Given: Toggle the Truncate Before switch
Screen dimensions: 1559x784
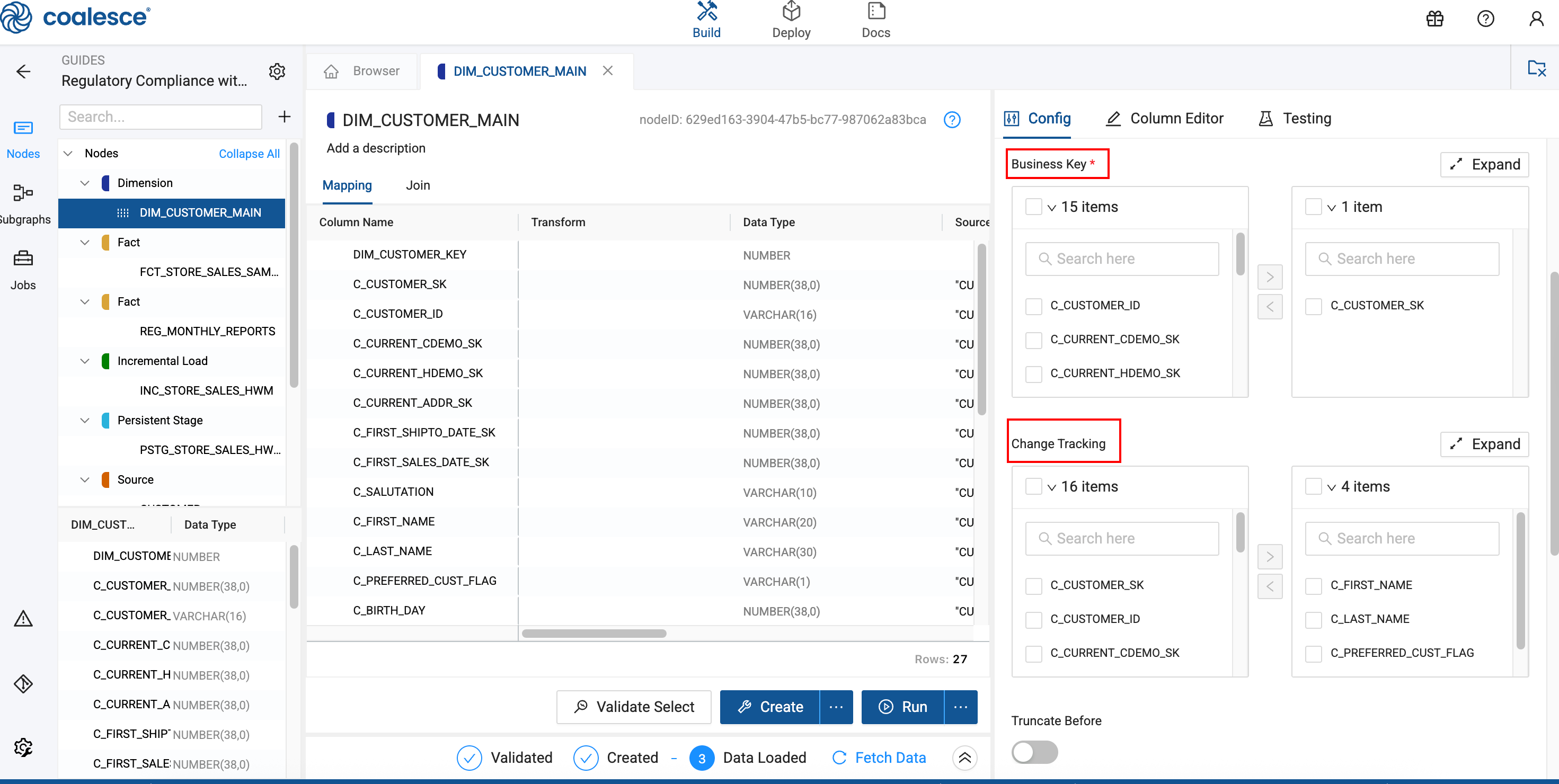Looking at the screenshot, I should click(1034, 753).
